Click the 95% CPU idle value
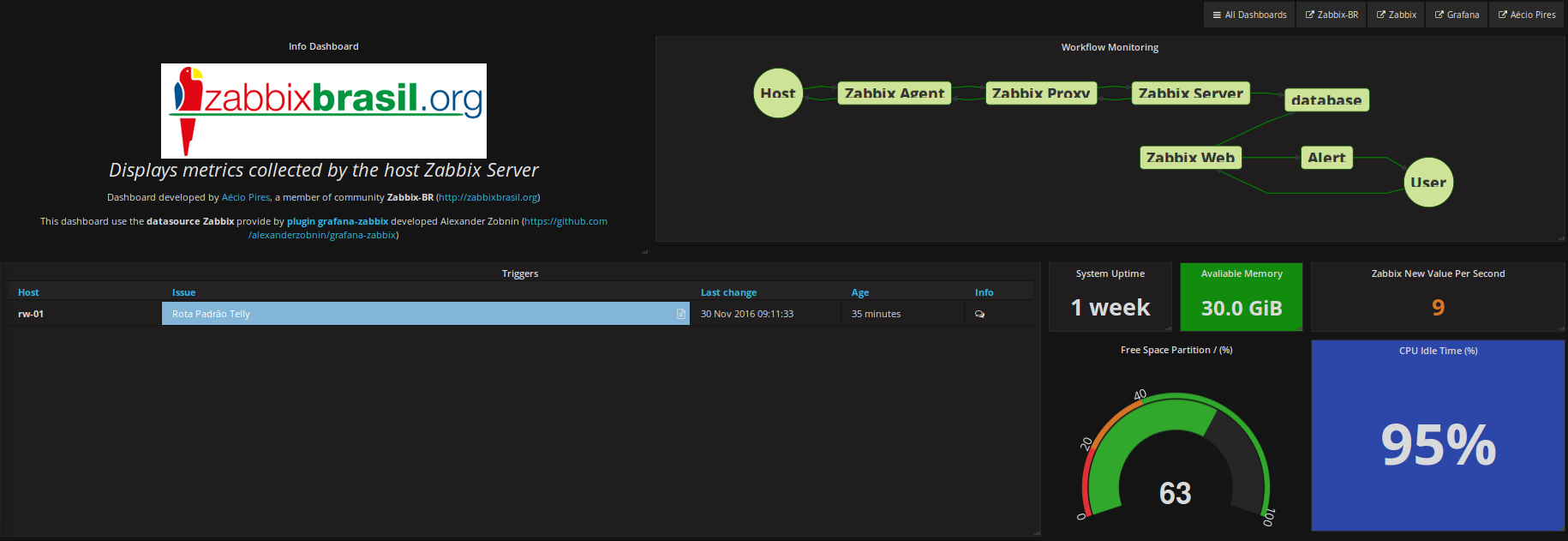1568x541 pixels. (x=1438, y=445)
